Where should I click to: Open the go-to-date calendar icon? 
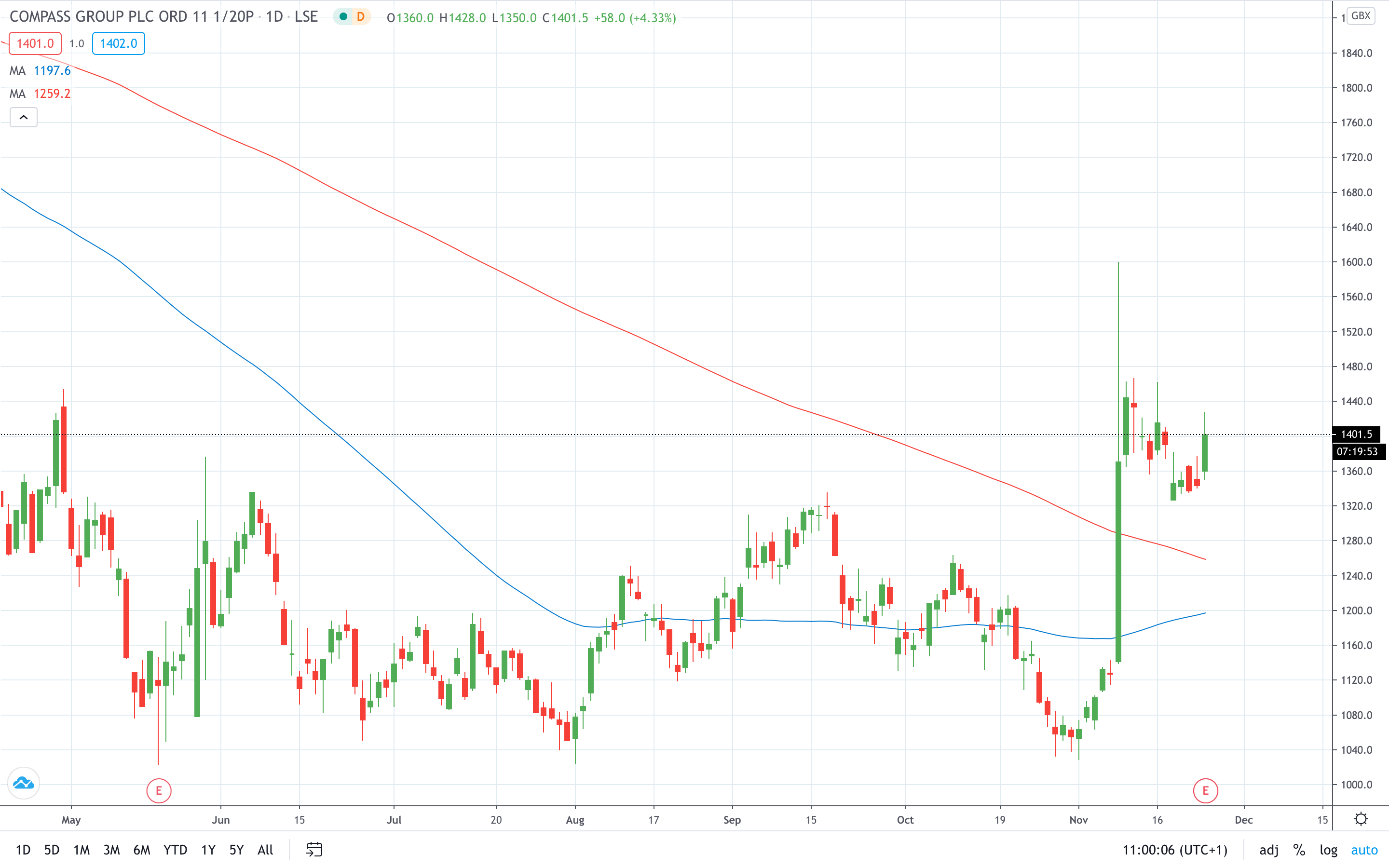(x=314, y=849)
